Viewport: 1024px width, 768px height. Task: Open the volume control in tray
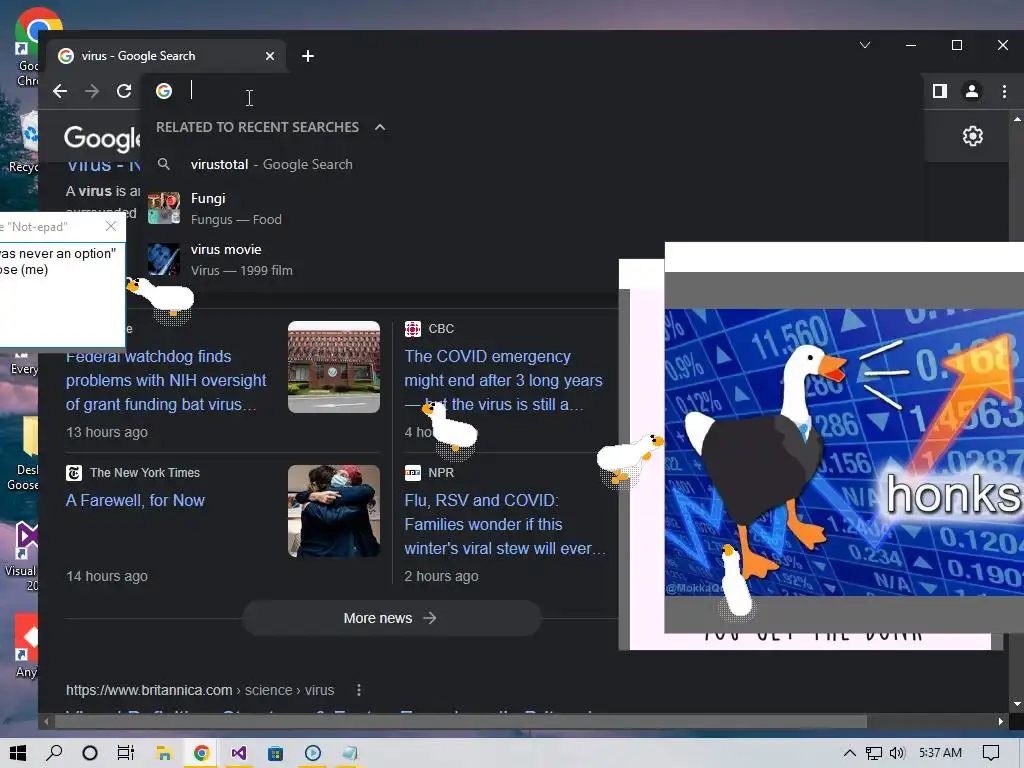[x=897, y=753]
